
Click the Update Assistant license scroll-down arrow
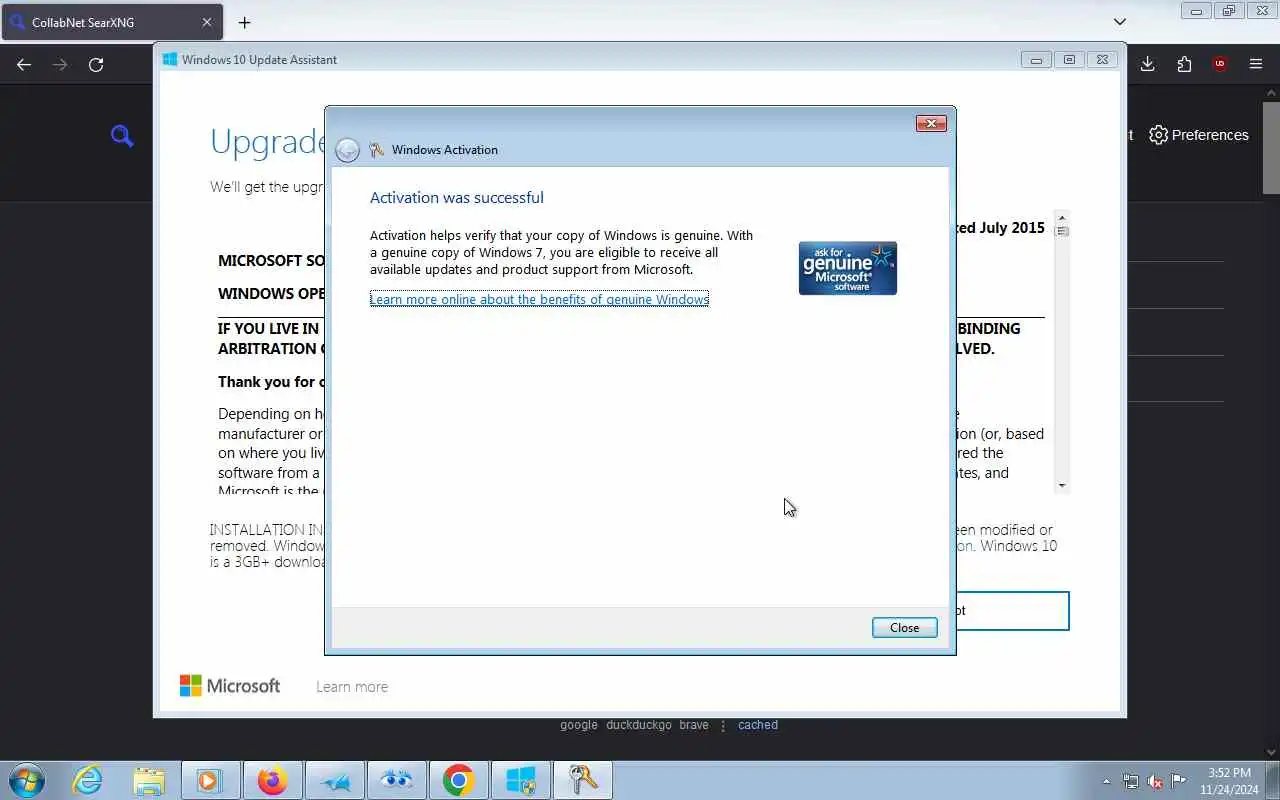pos(1062,485)
